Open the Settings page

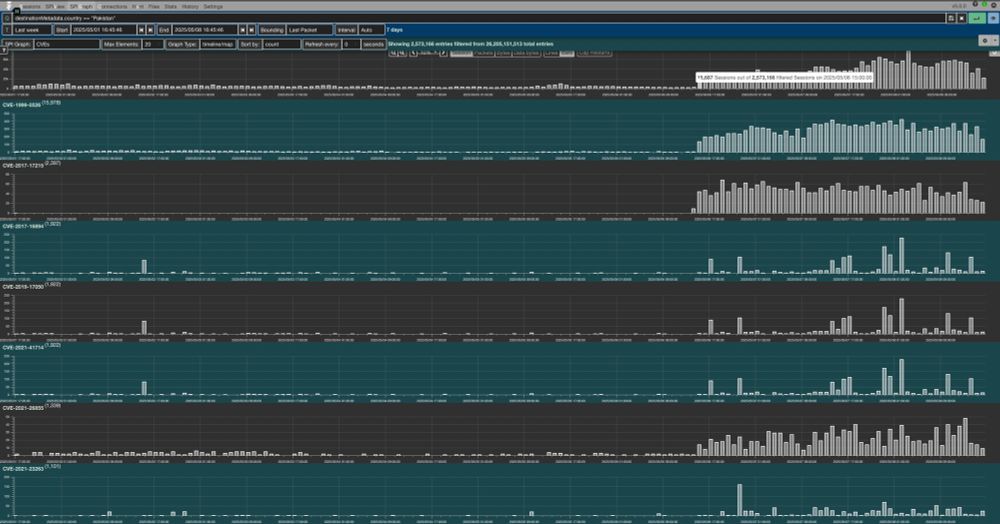[213, 6]
